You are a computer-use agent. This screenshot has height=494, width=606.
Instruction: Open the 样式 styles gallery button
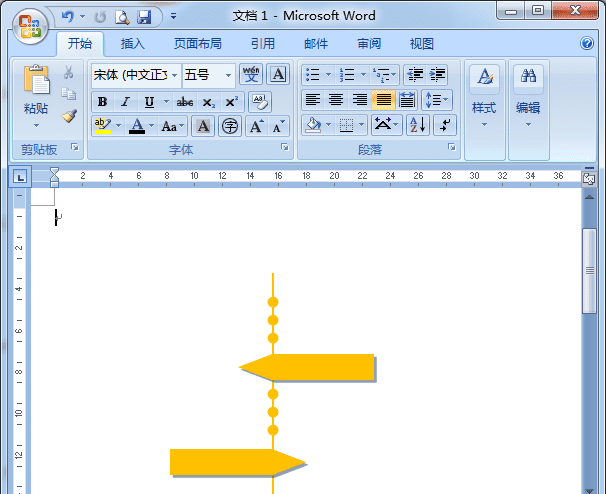(484, 97)
